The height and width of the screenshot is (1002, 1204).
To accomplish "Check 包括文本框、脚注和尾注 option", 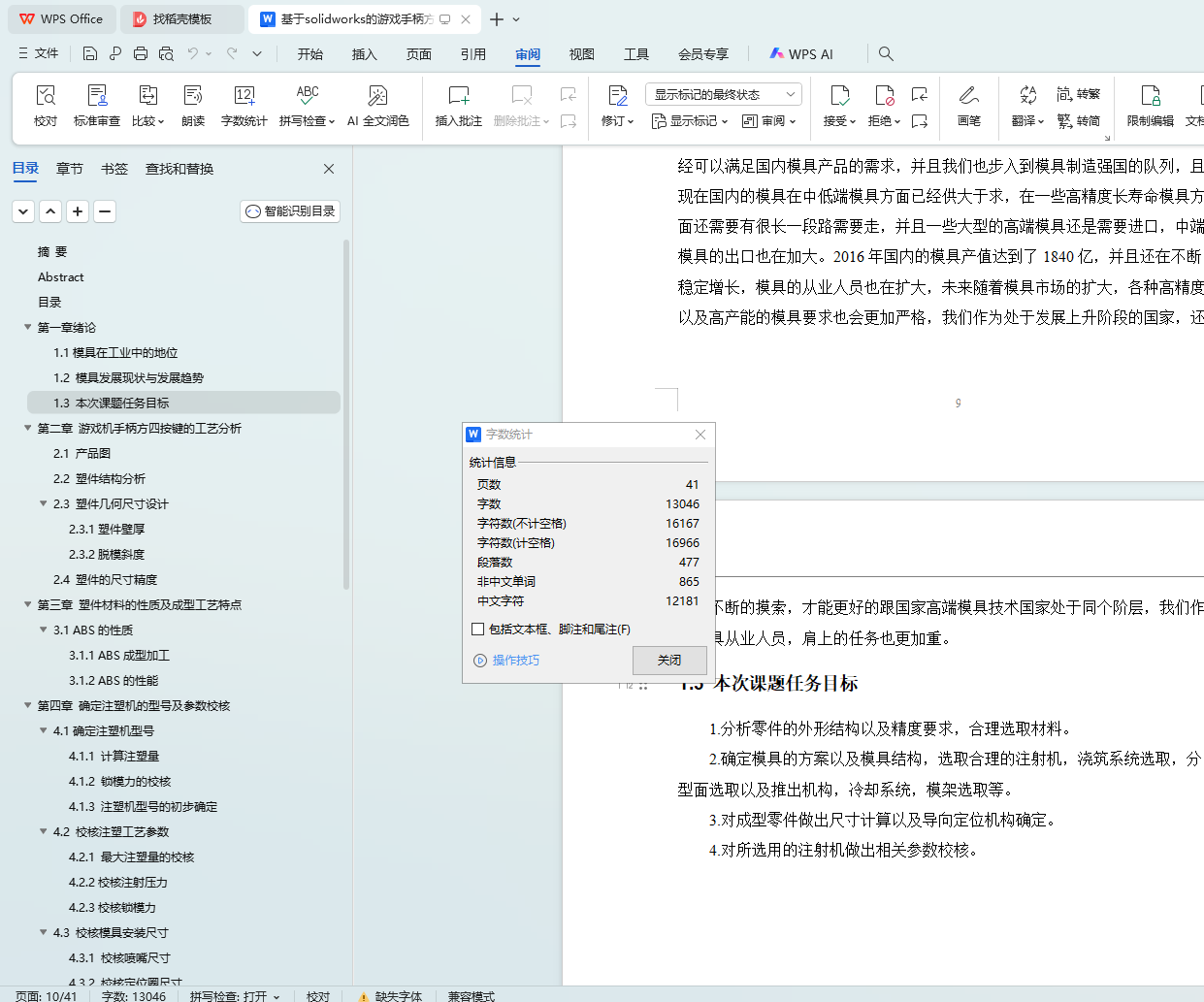I will 477,630.
